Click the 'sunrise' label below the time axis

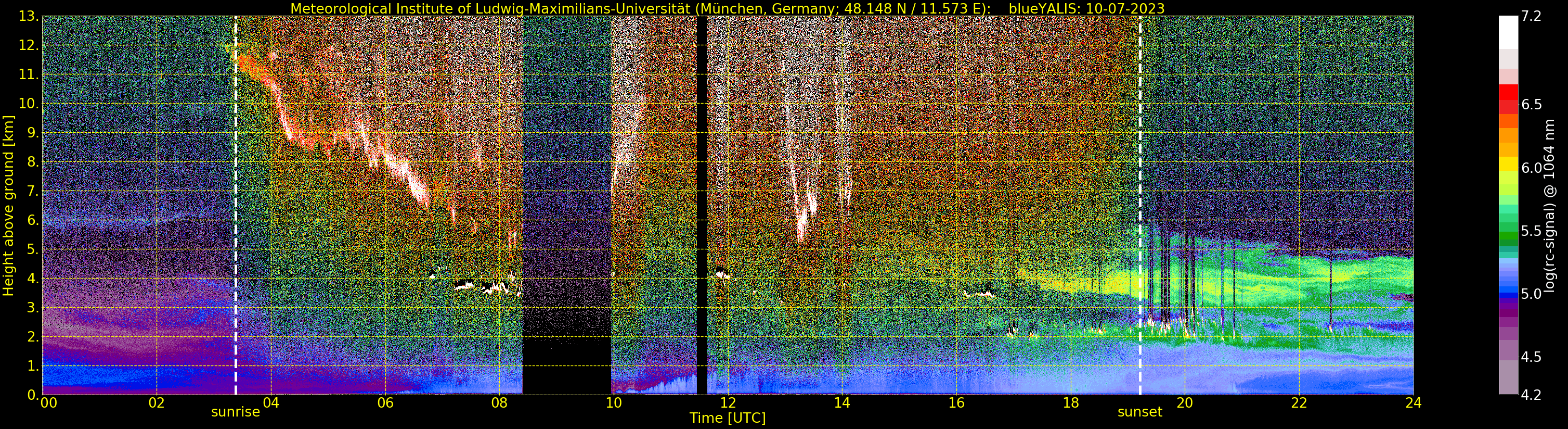click(x=236, y=412)
